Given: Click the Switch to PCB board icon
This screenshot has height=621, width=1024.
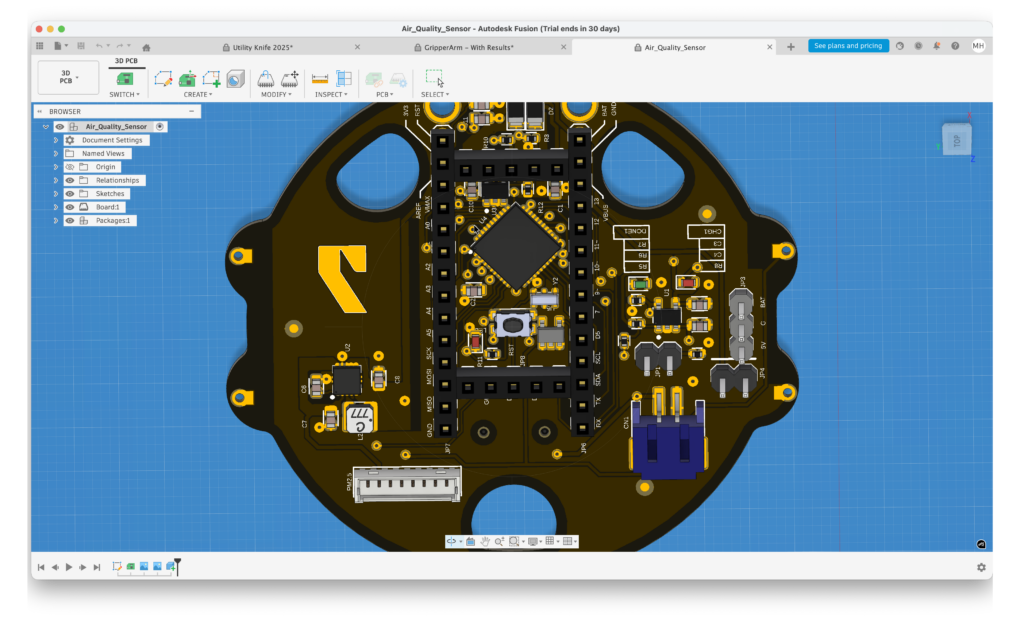Looking at the screenshot, I should pos(124,78).
